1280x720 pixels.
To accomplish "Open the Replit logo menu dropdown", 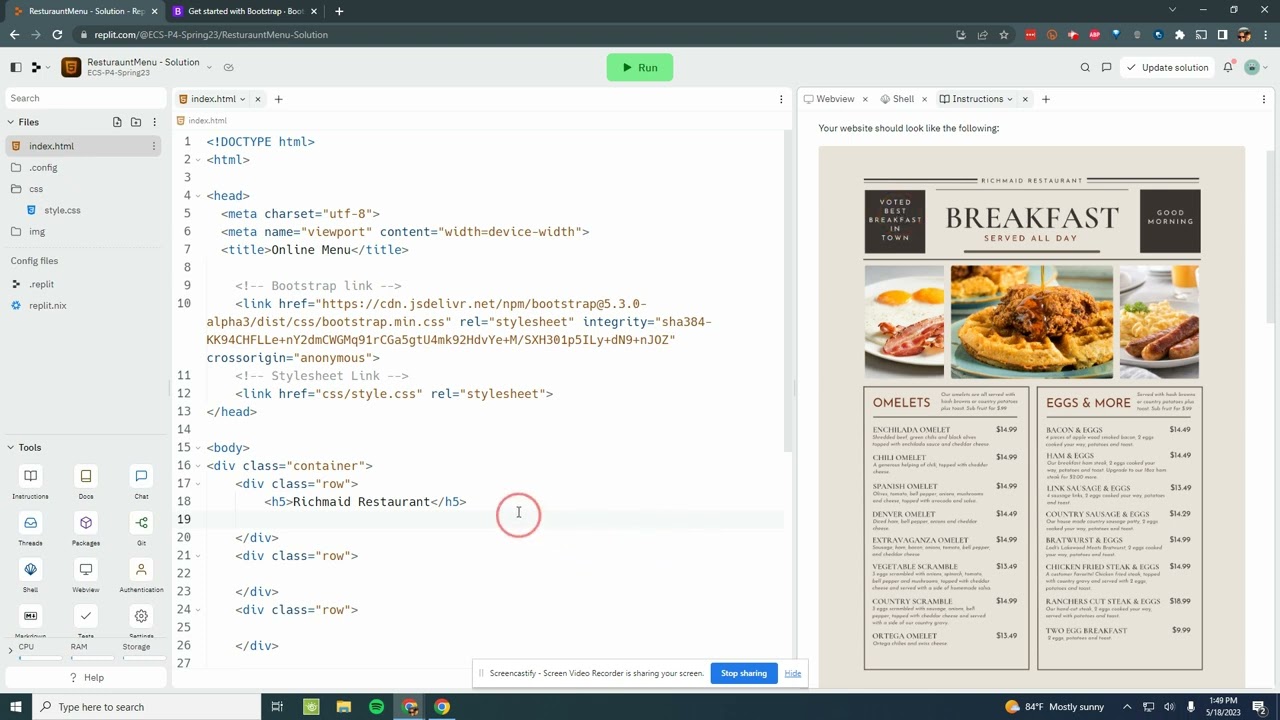I will point(39,68).
